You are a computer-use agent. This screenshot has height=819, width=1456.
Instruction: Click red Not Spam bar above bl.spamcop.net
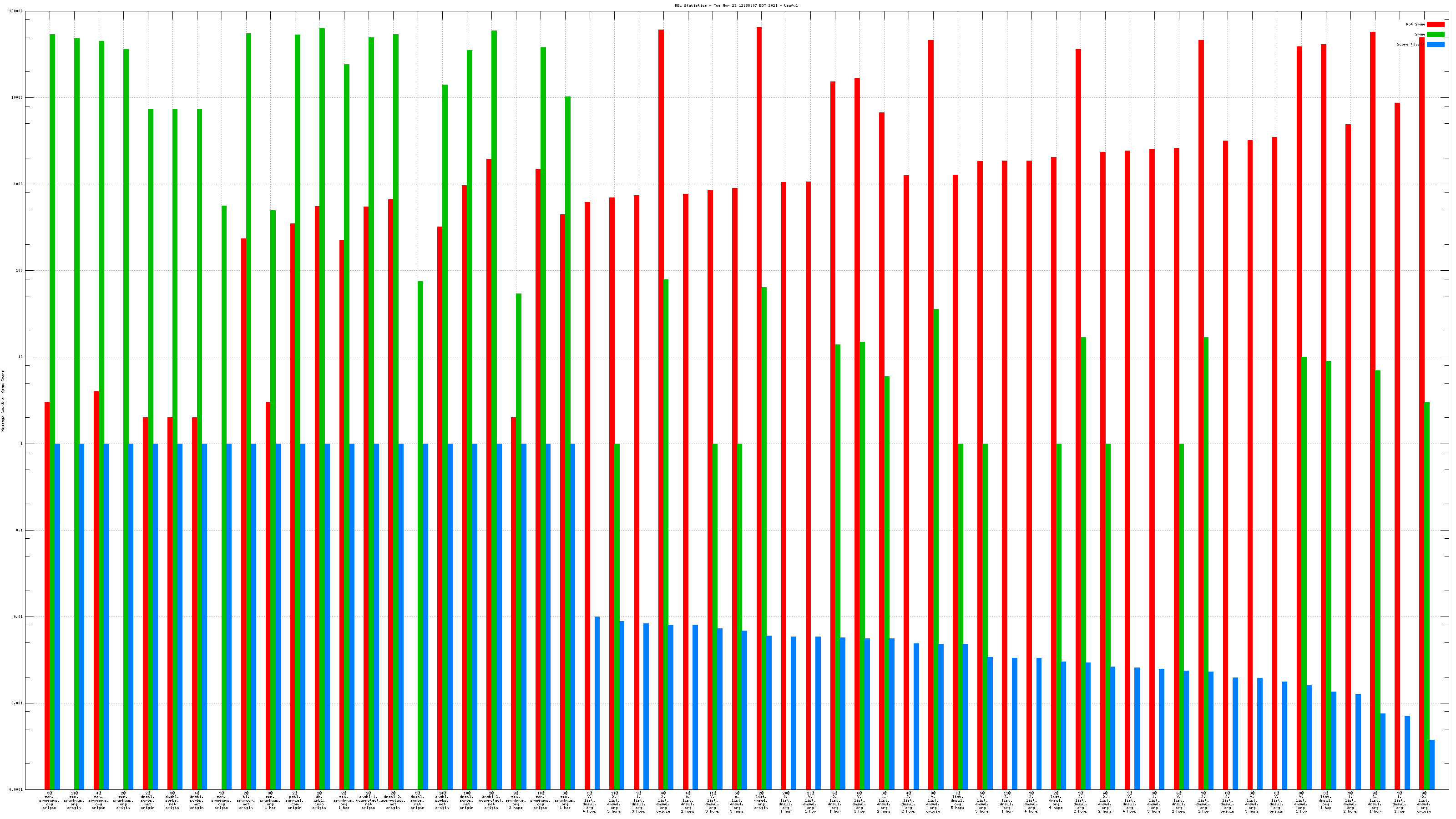point(243,509)
